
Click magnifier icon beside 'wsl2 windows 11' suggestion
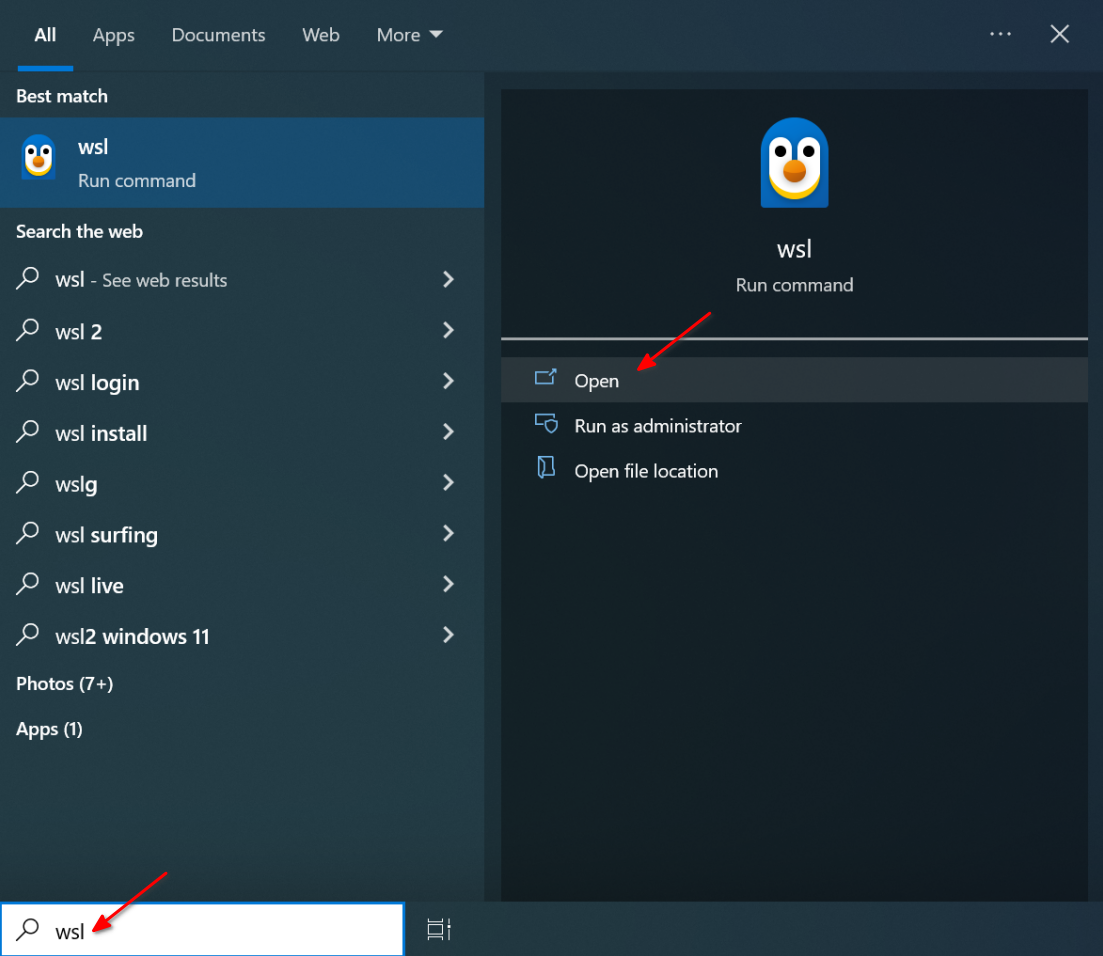point(27,634)
